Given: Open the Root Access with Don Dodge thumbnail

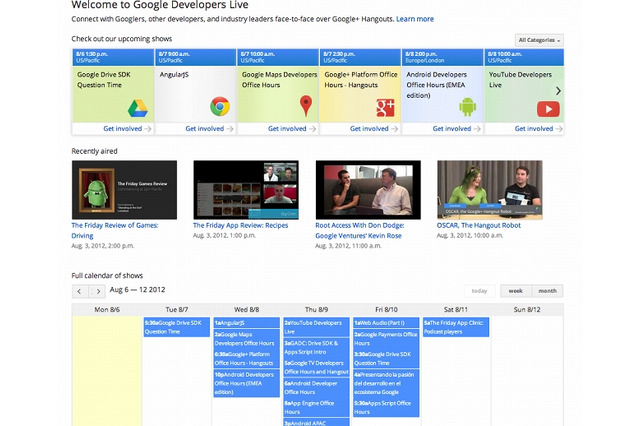Looking at the screenshot, I should tap(368, 190).
